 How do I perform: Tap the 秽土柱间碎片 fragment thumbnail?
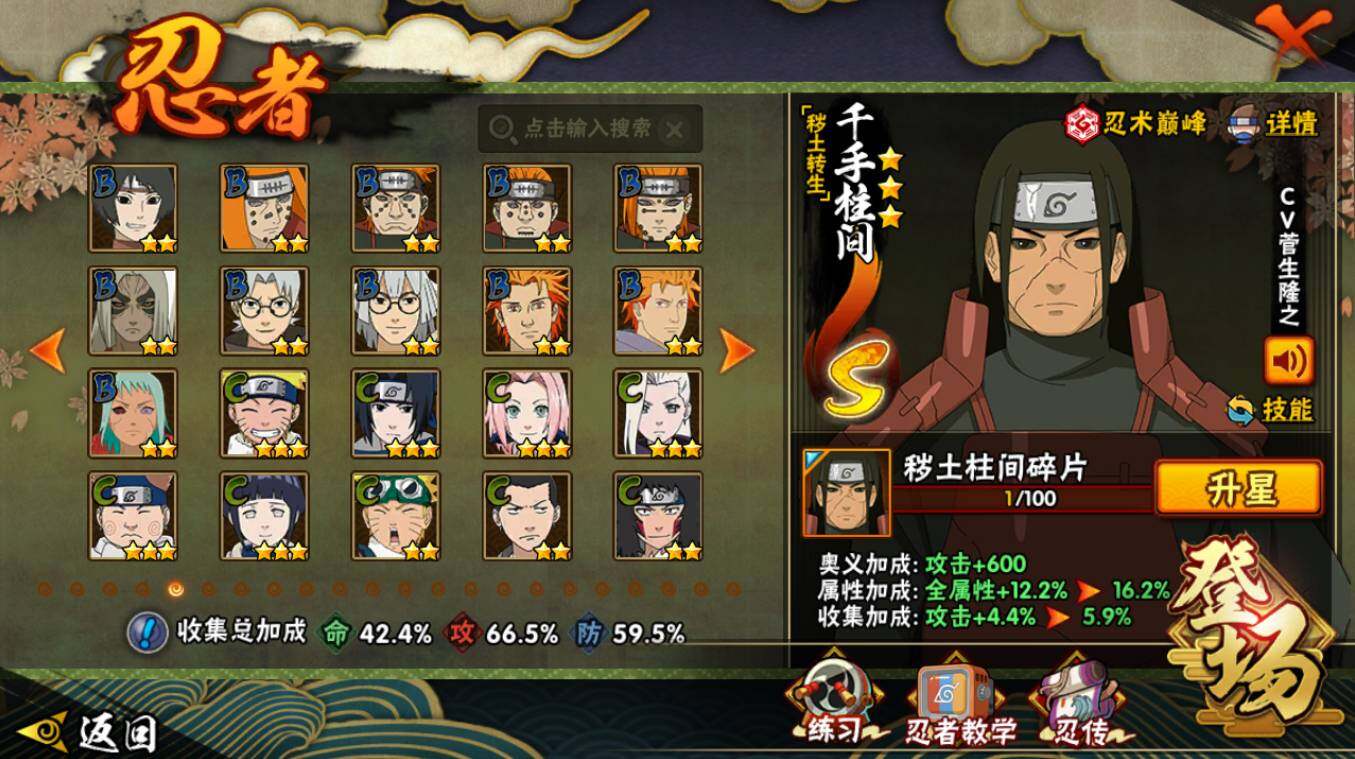(846, 493)
